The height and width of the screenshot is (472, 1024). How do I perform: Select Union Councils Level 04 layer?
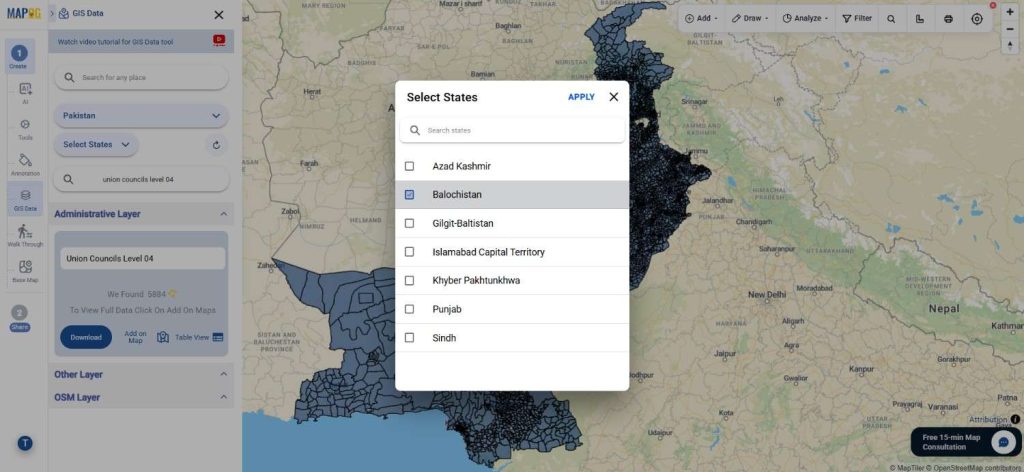tap(142, 259)
